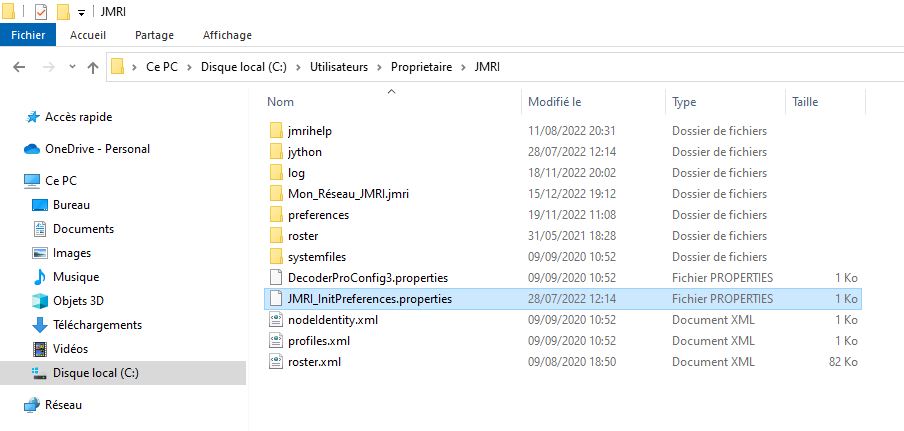Expand the chevron after Proprietaire breadcrumb
Image resolution: width=904 pixels, height=431 pixels.
[x=464, y=67]
